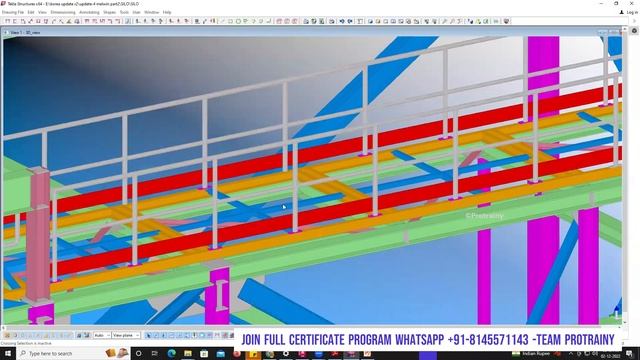640x360 pixels.
Task: Open Microsoft Store from taskbar
Action: tap(204, 353)
